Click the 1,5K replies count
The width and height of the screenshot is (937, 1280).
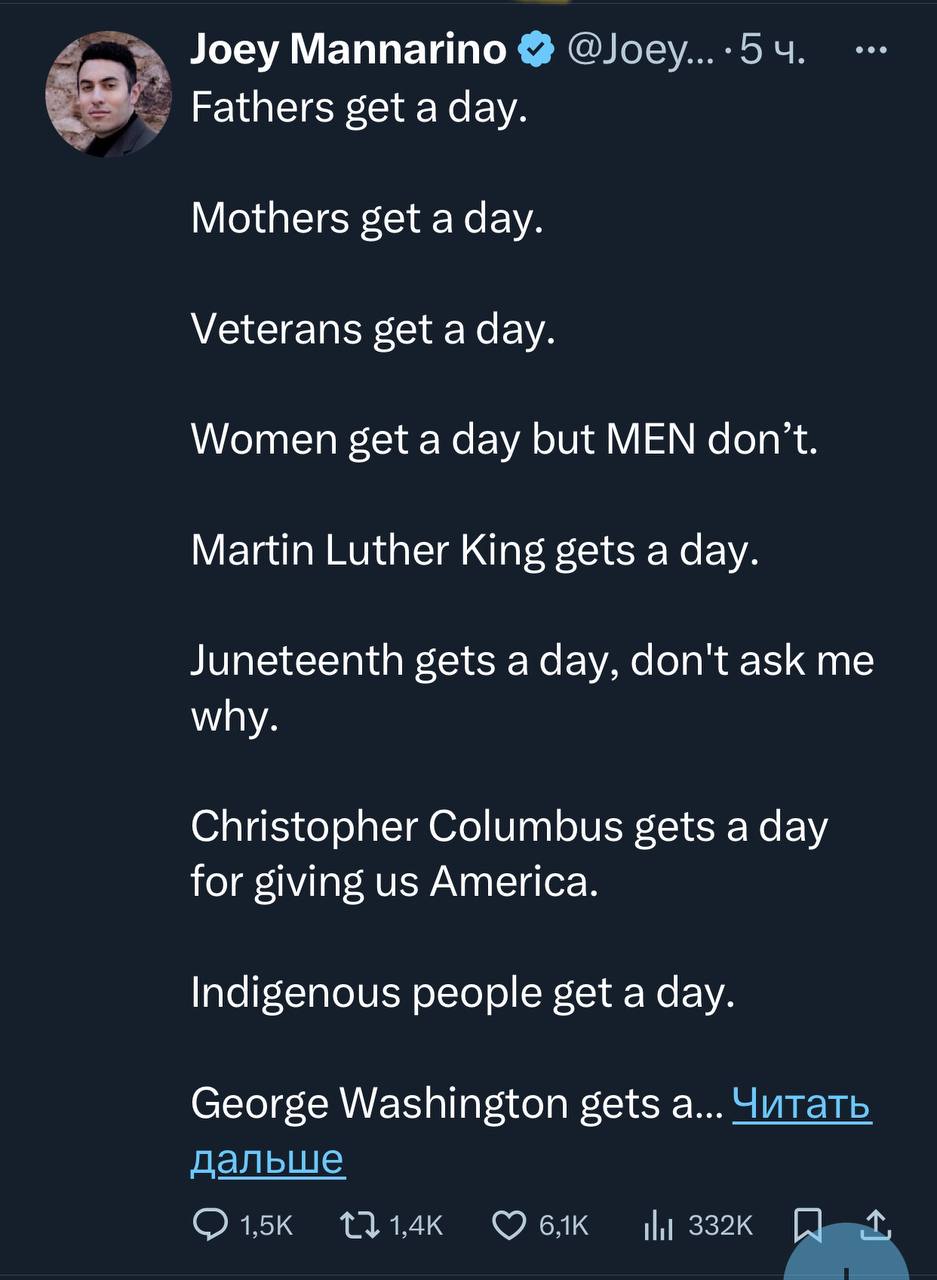click(266, 1225)
